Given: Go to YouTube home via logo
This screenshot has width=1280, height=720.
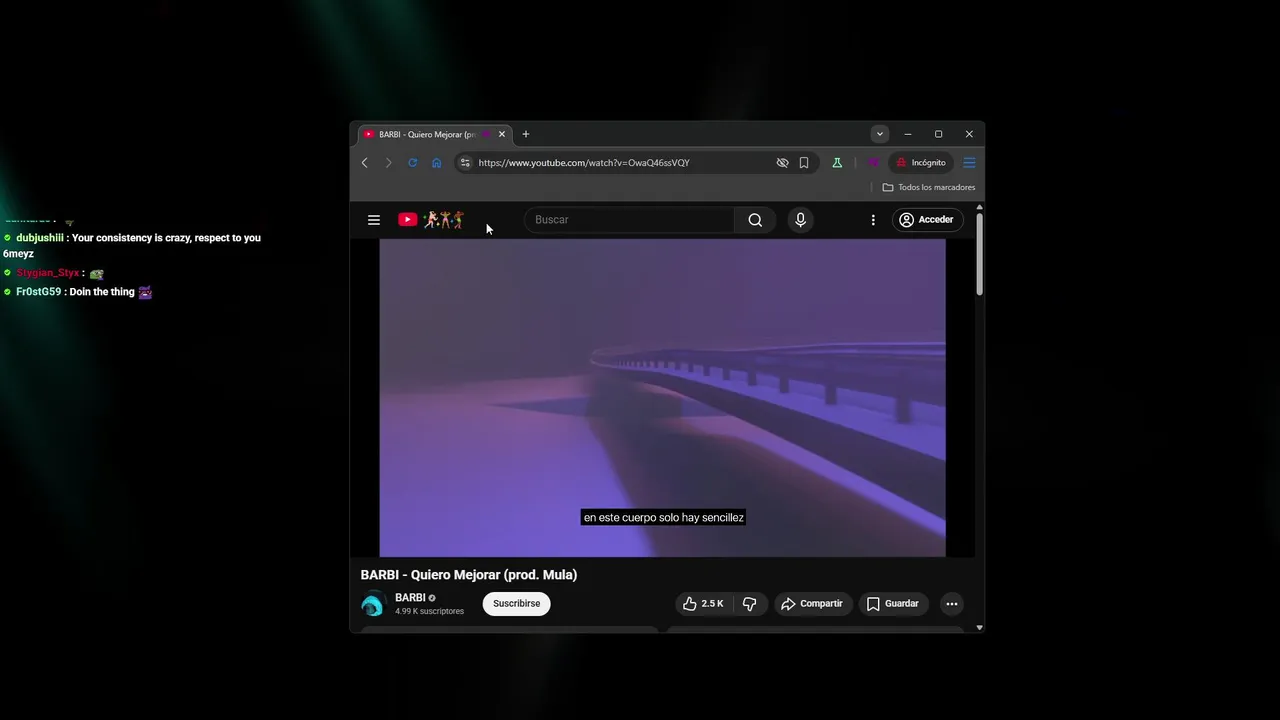Looking at the screenshot, I should click(431, 220).
